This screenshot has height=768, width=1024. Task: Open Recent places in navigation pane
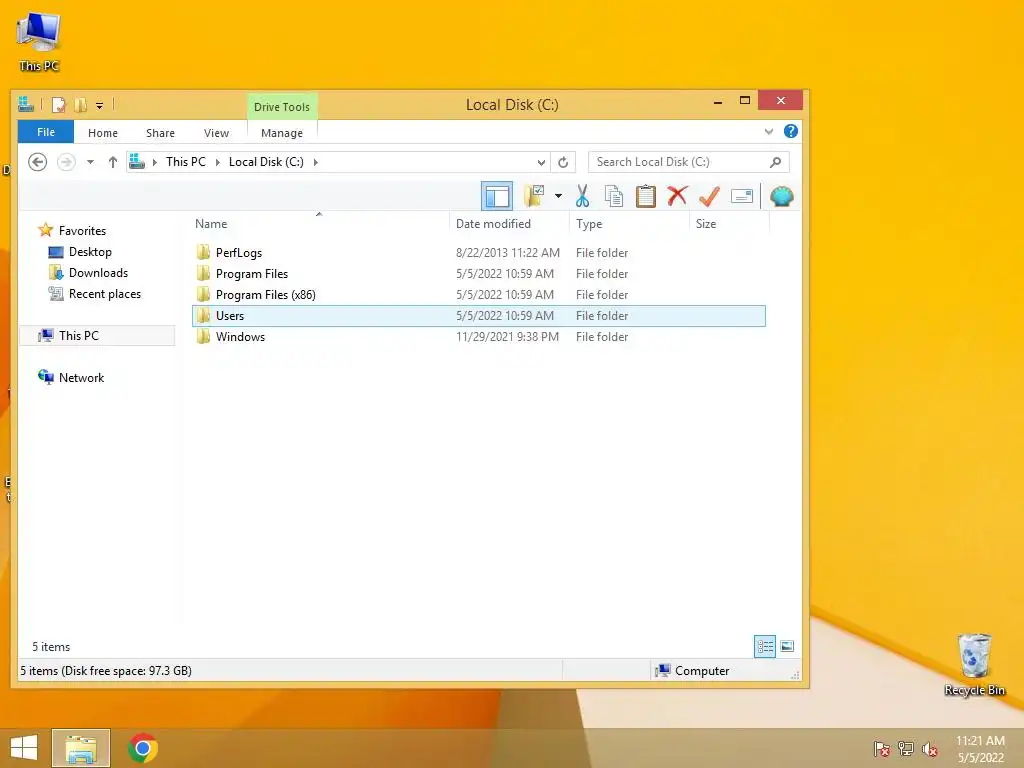pyautogui.click(x=104, y=294)
